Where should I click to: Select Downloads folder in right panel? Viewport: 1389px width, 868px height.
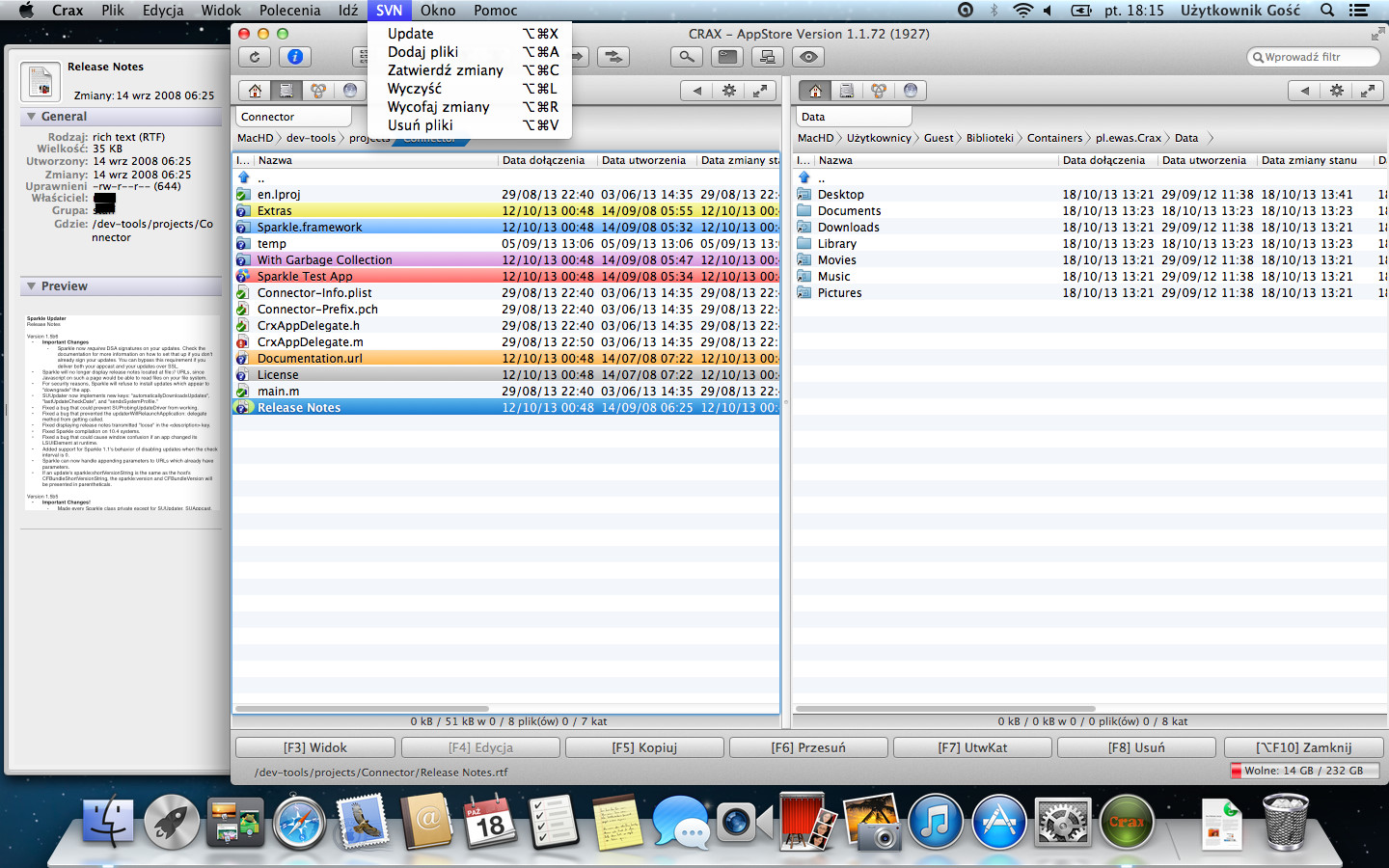click(x=1090, y=228)
